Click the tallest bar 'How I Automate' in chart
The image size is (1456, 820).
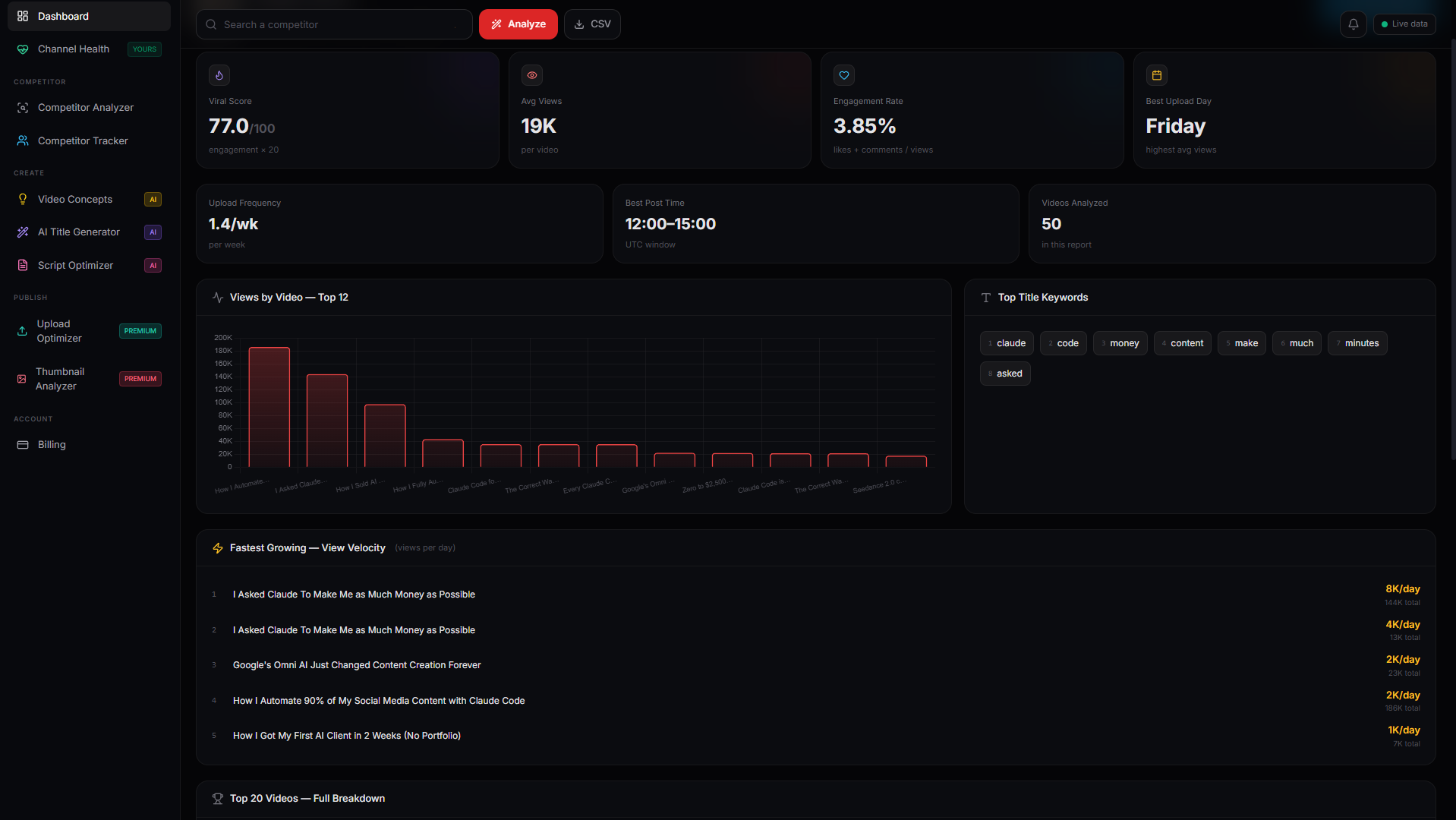pyautogui.click(x=269, y=407)
